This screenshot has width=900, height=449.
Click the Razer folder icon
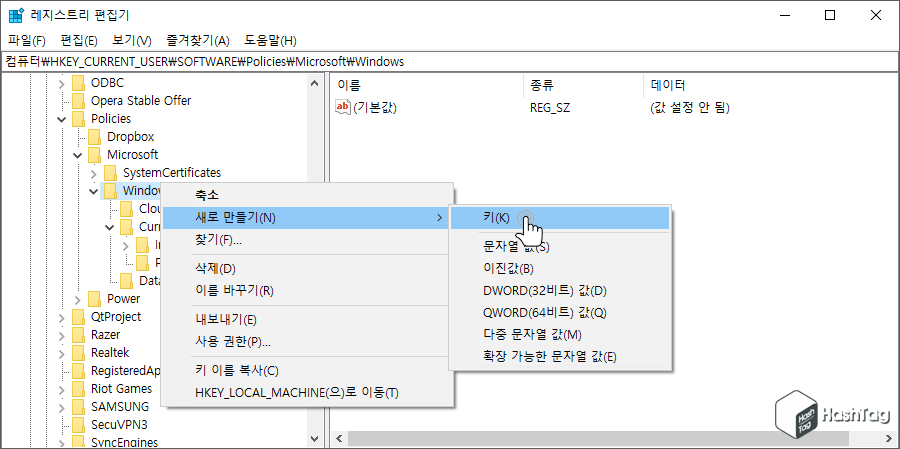tap(78, 335)
